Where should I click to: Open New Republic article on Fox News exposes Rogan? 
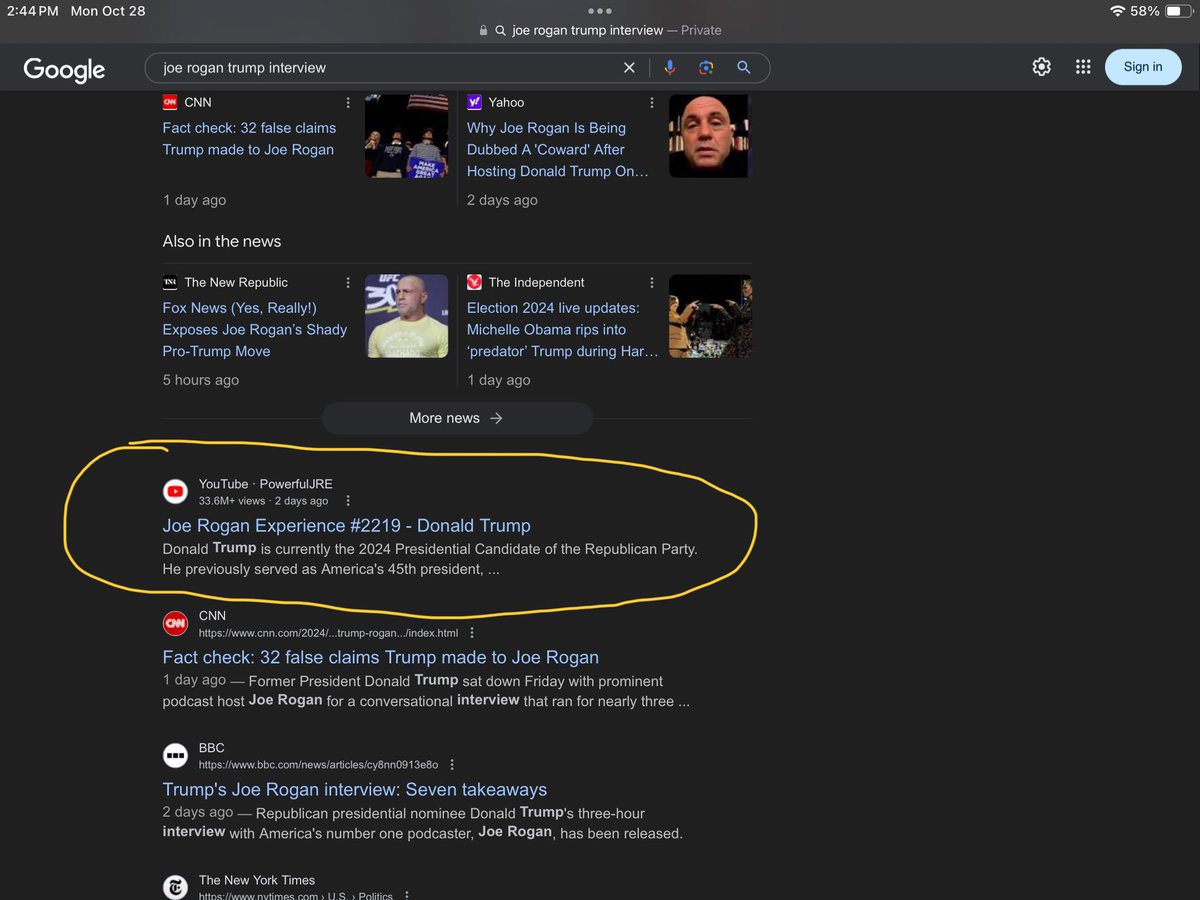tap(255, 330)
